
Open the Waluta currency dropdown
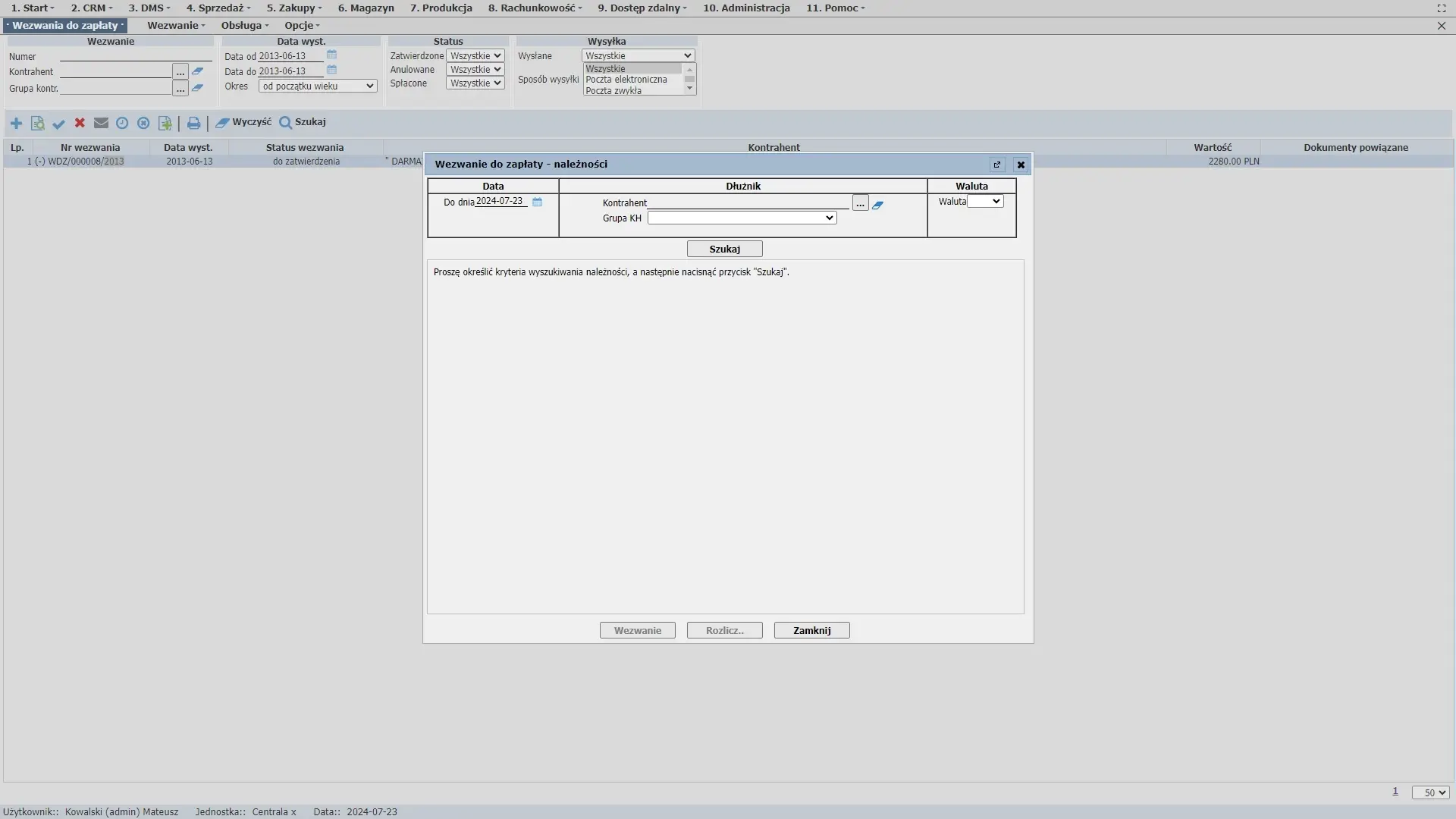click(986, 202)
